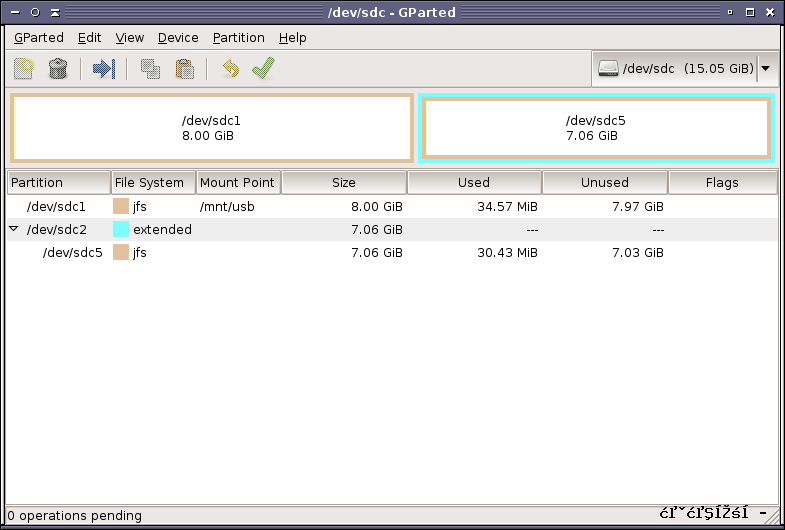The image size is (785, 530).
Task: Maximize the GParted window
Action: [x=750, y=12]
